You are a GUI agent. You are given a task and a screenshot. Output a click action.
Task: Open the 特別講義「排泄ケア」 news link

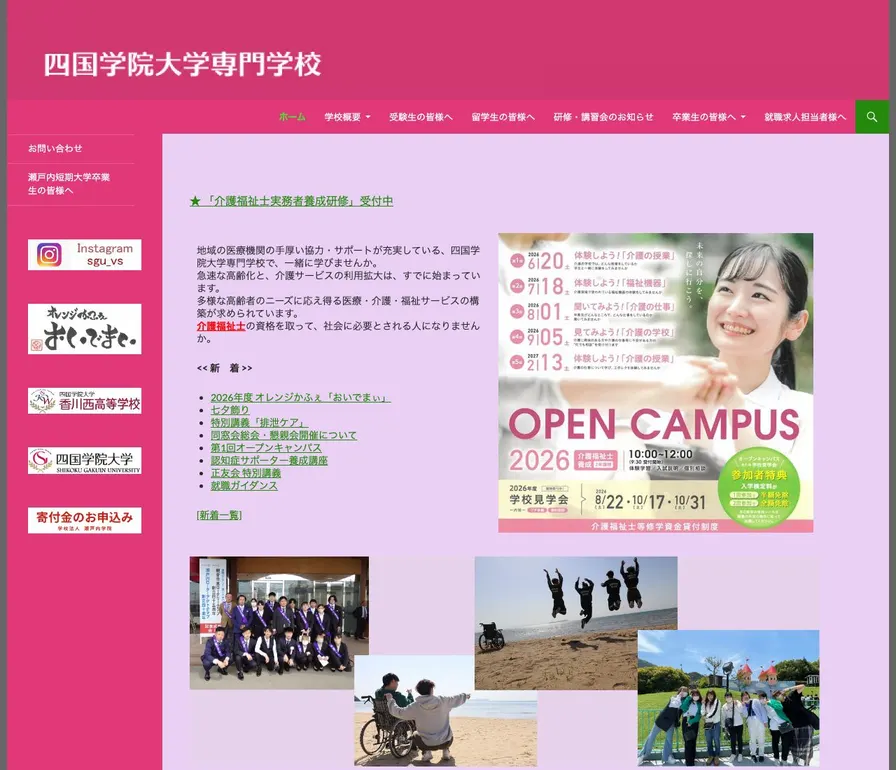pyautogui.click(x=259, y=423)
